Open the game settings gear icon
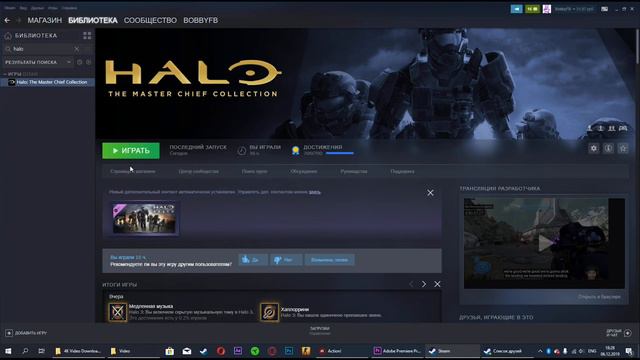Viewport: 640px width, 360px height. (593, 149)
